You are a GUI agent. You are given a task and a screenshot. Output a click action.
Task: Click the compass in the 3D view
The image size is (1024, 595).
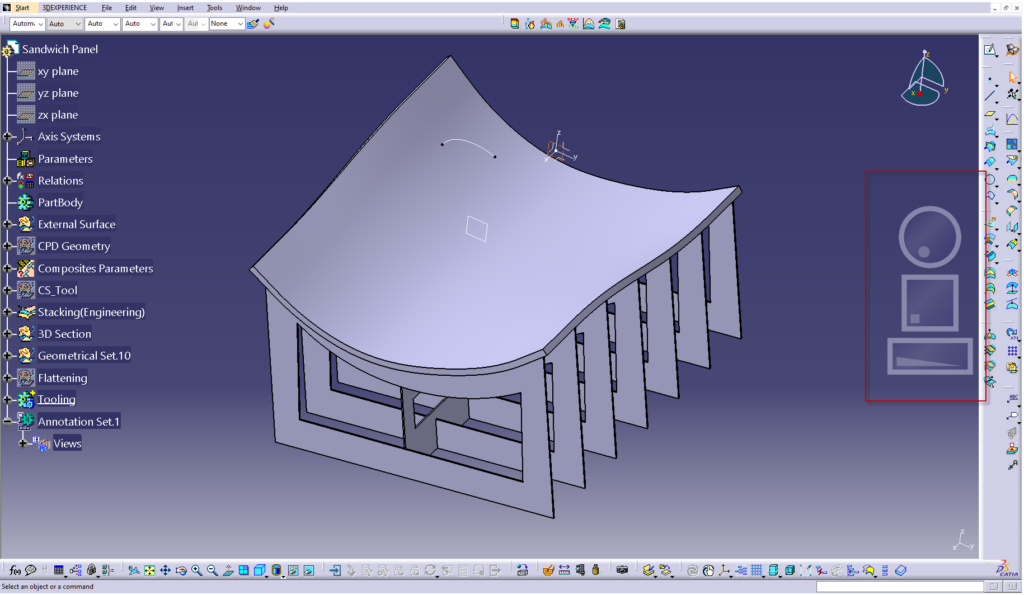[x=927, y=82]
